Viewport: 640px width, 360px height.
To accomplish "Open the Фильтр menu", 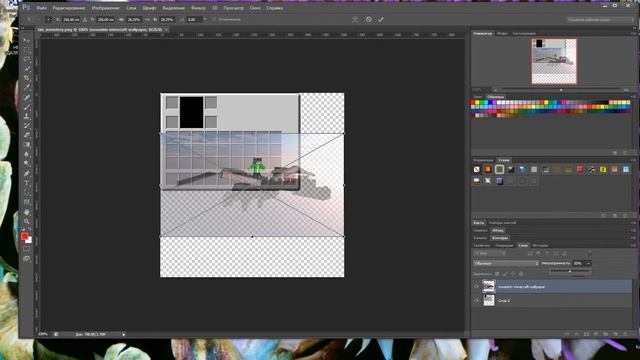I will click(x=198, y=8).
